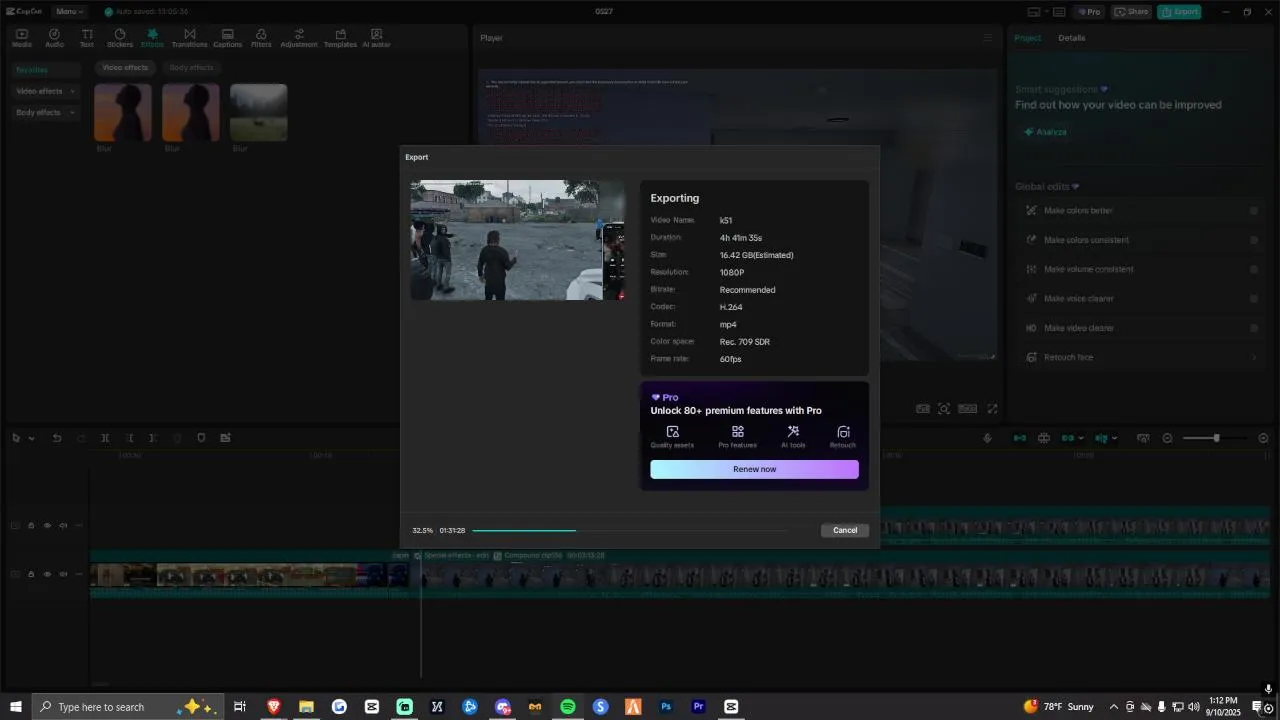Open the Media panel in CapCut
Screen dimensions: 1280x720
(x=21, y=38)
